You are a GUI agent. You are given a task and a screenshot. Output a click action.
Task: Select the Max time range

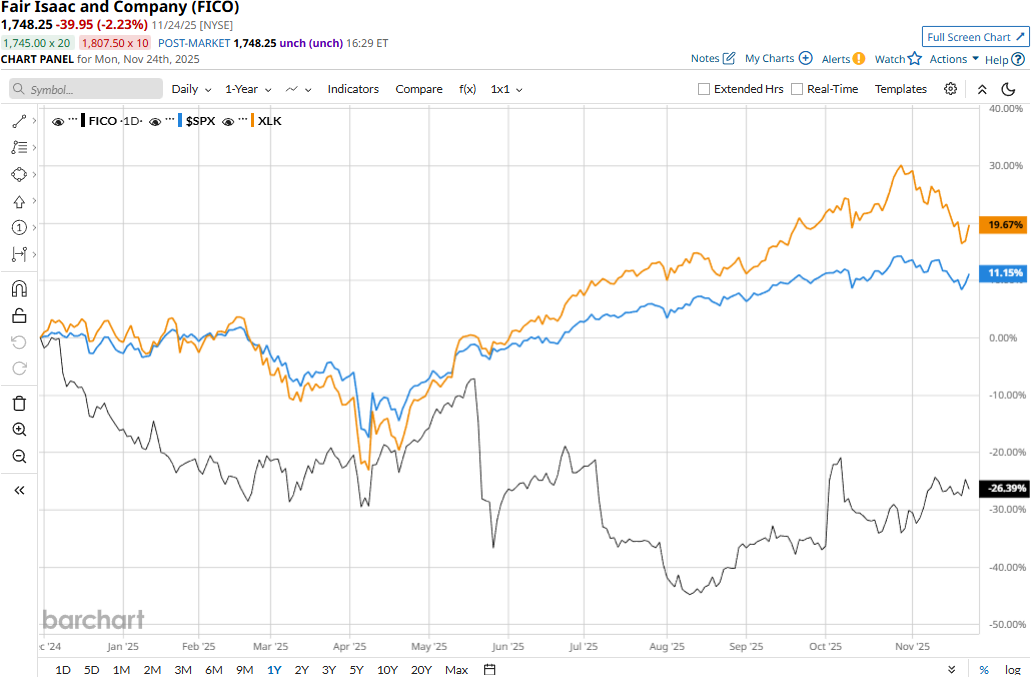point(456,670)
